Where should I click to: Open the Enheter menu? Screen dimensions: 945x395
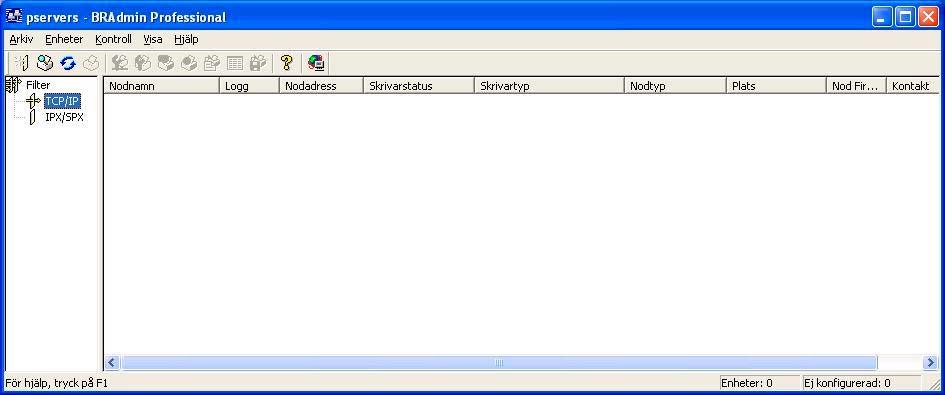click(x=64, y=39)
